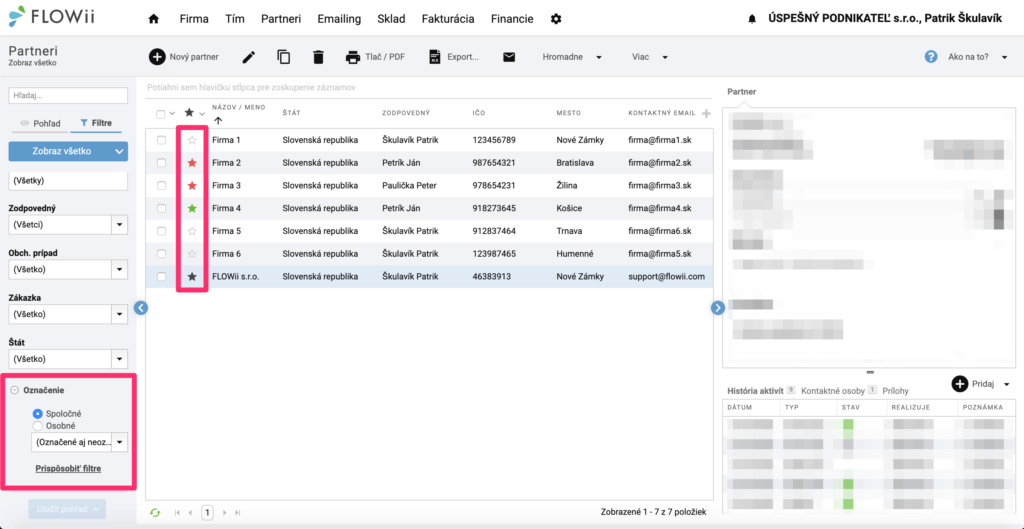This screenshot has height=529, width=1024.
Task: Click the (Všetky) filter field
Action: point(68,180)
